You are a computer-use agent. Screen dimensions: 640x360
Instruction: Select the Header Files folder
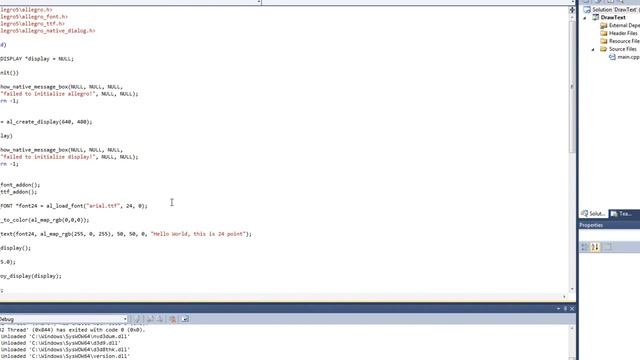click(623, 33)
